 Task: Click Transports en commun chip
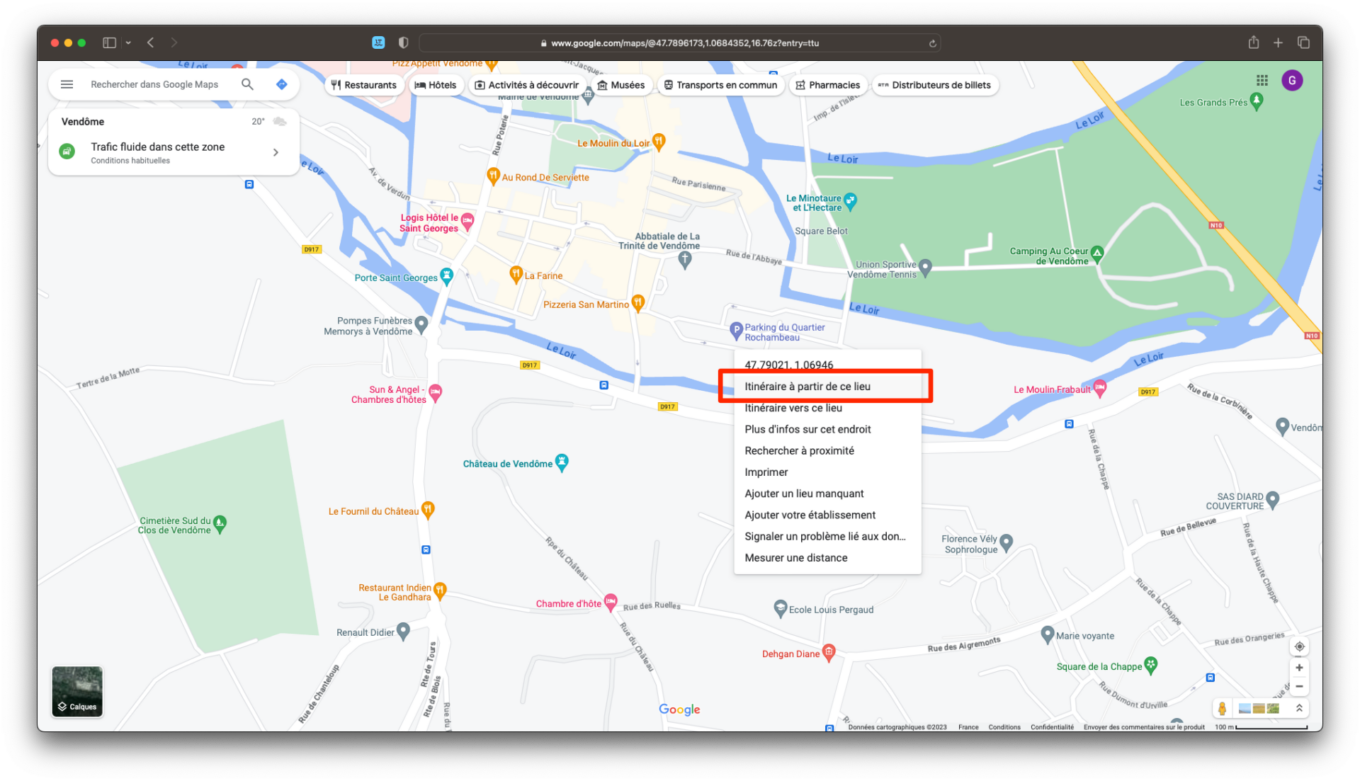pyautogui.click(x=719, y=85)
